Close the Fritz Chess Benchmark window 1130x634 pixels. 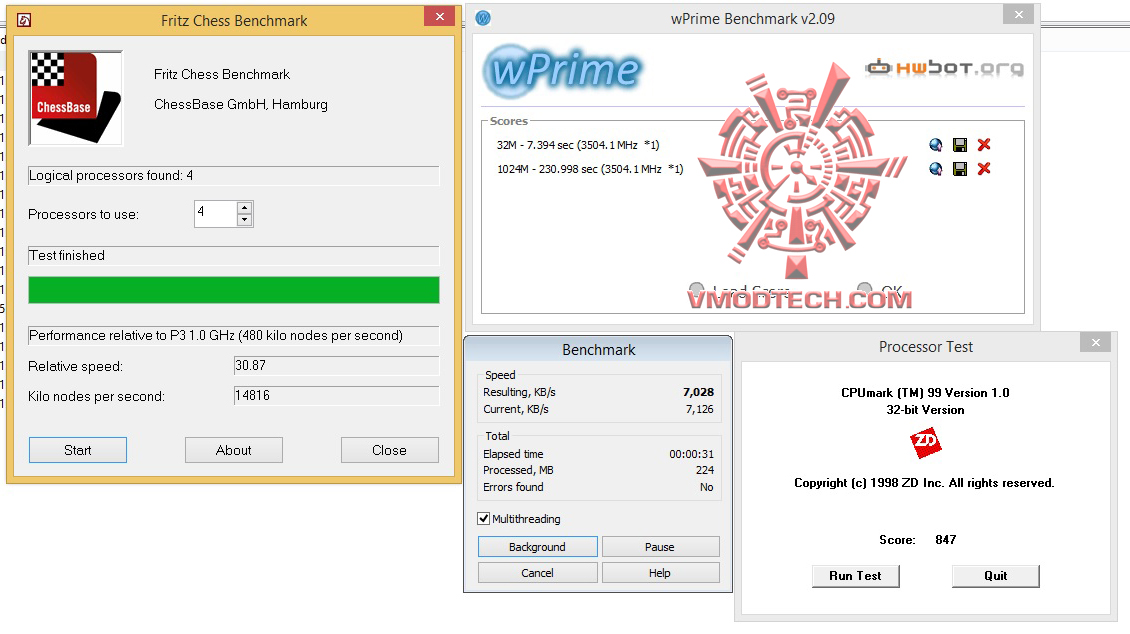click(440, 16)
